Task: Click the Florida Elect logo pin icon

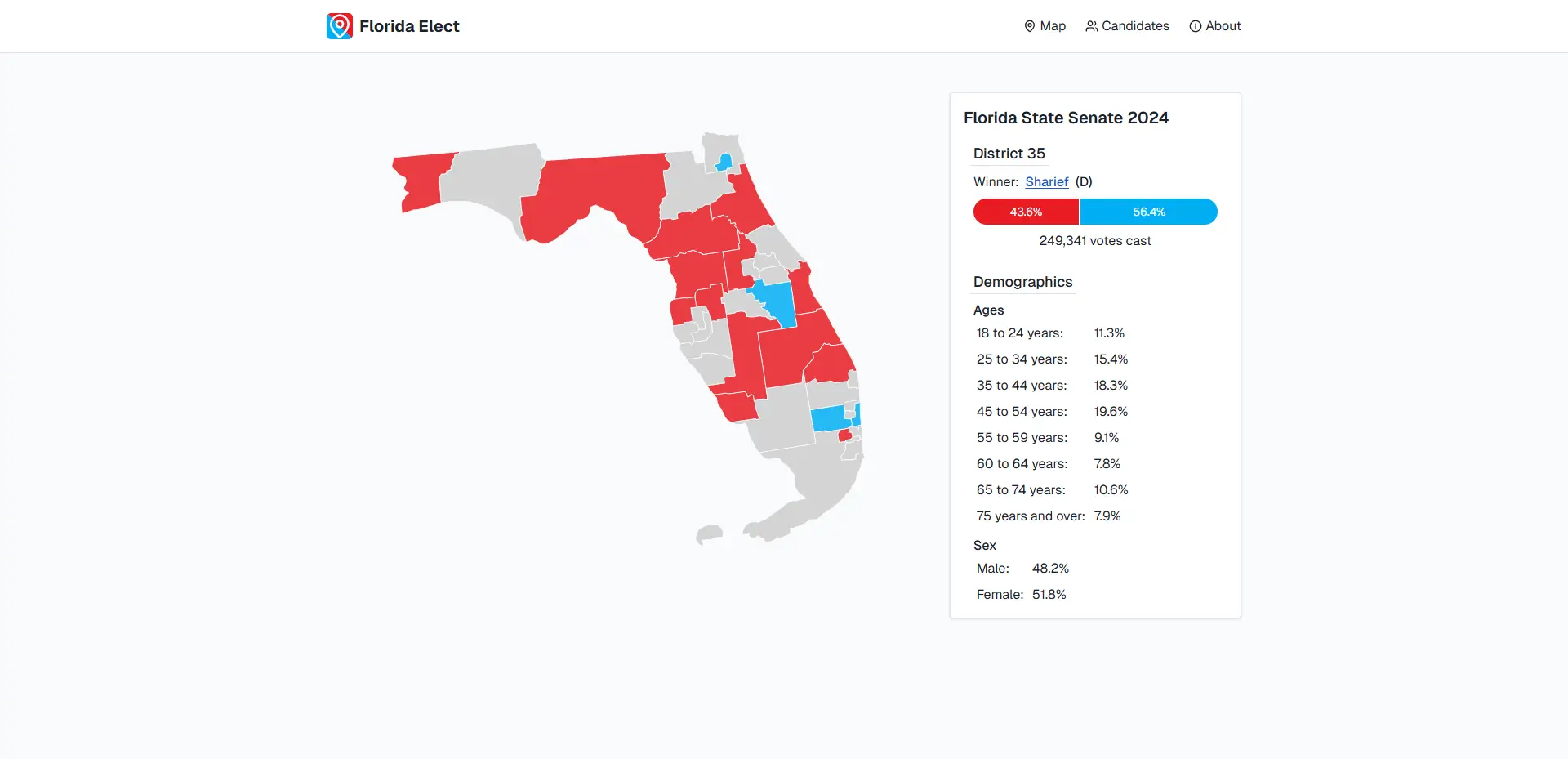Action: (x=339, y=25)
